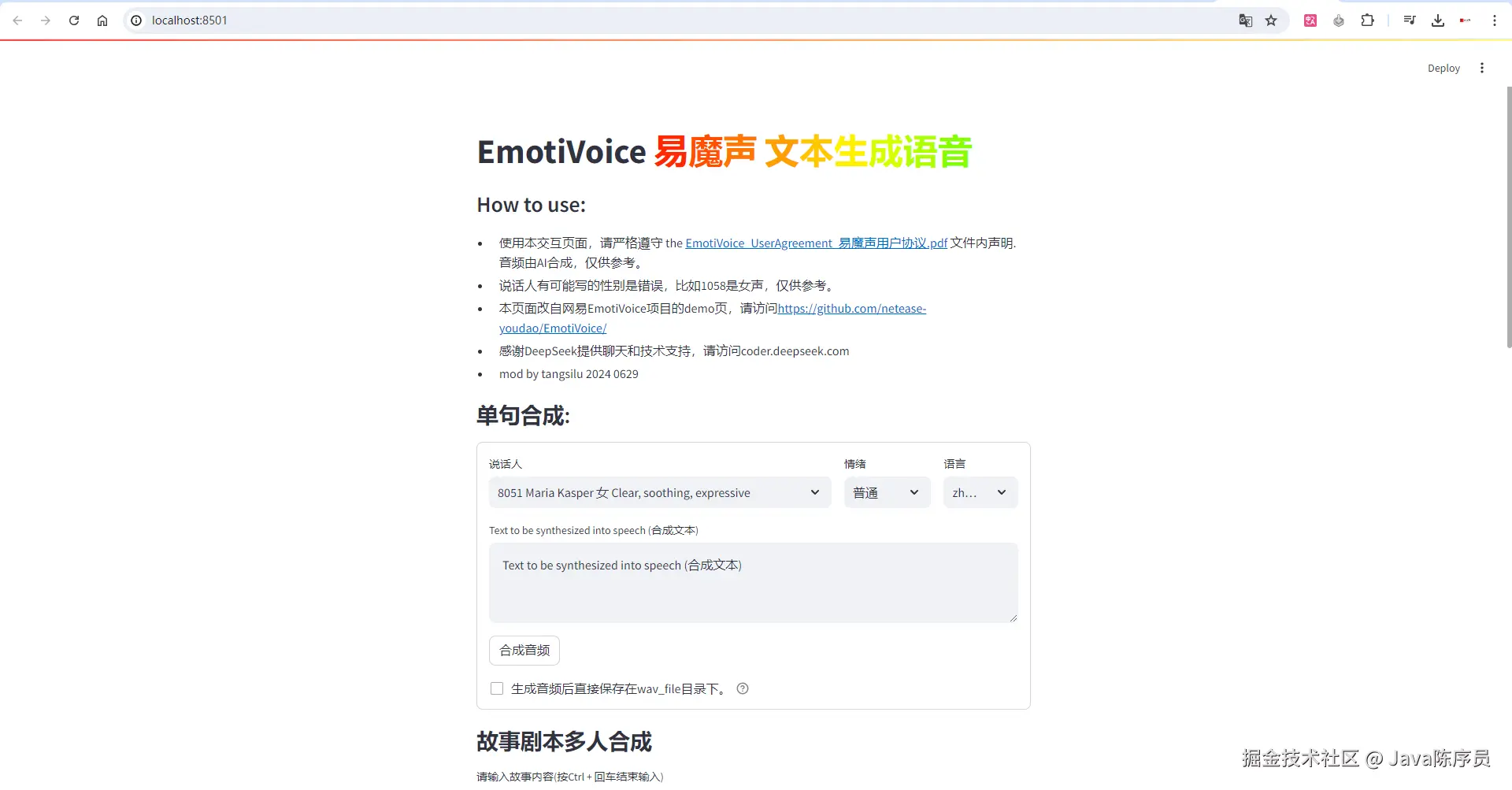Go back with browser back arrow
The image size is (1512, 790).
[17, 20]
